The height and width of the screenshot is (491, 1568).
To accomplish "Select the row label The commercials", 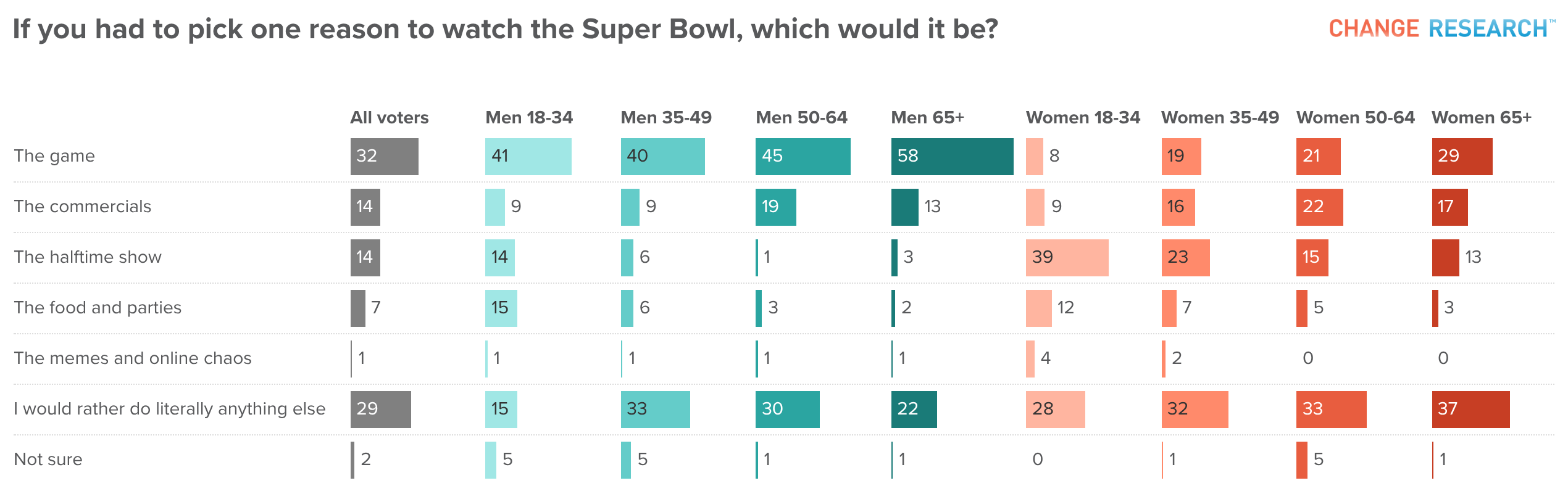I will (x=83, y=206).
